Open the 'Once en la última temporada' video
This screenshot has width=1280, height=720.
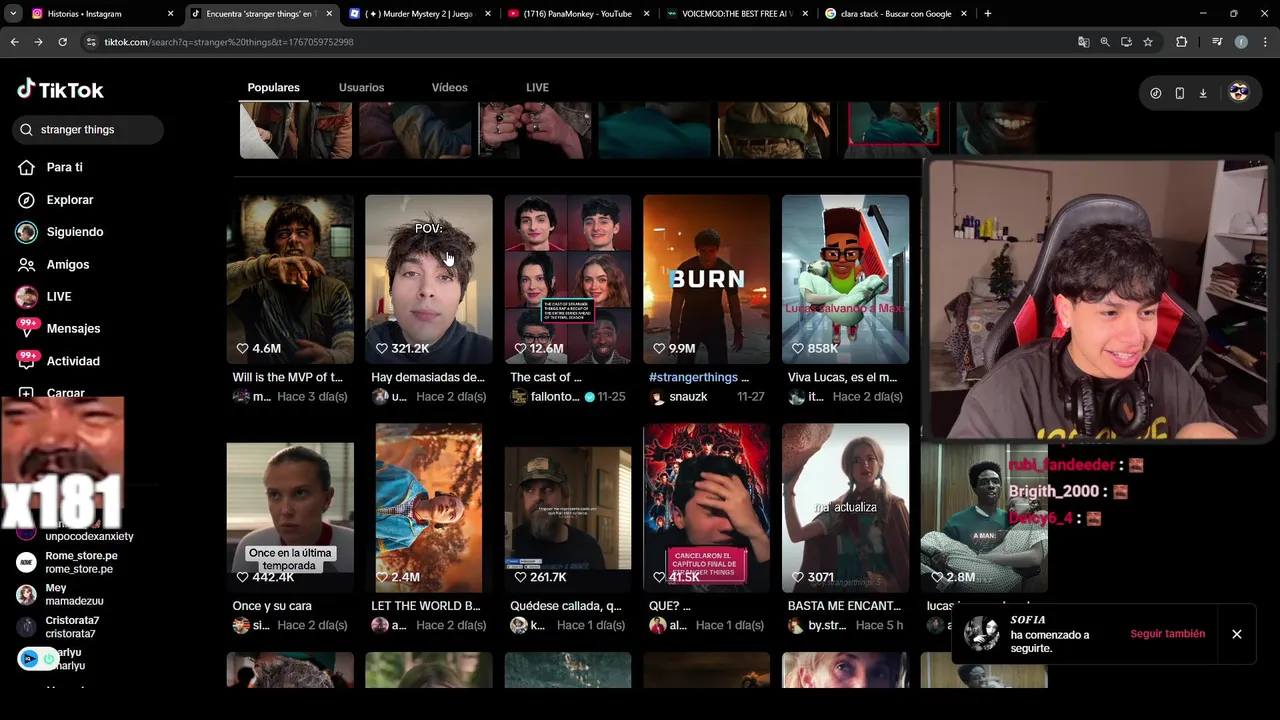(x=290, y=508)
